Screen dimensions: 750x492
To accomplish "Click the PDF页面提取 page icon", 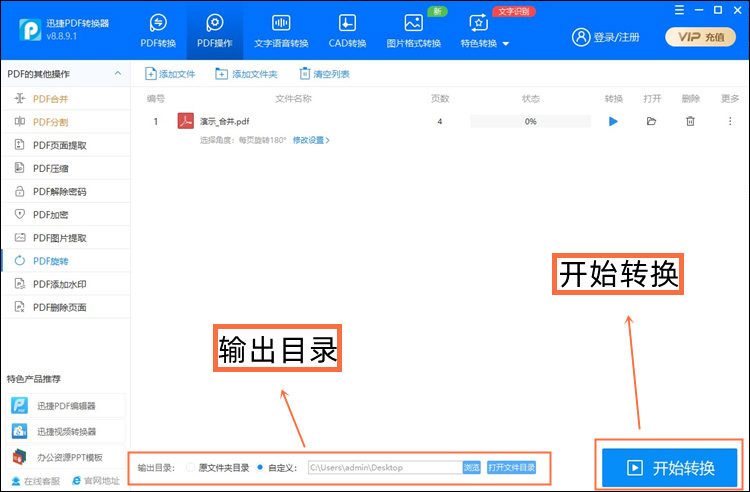I will pyautogui.click(x=20, y=144).
